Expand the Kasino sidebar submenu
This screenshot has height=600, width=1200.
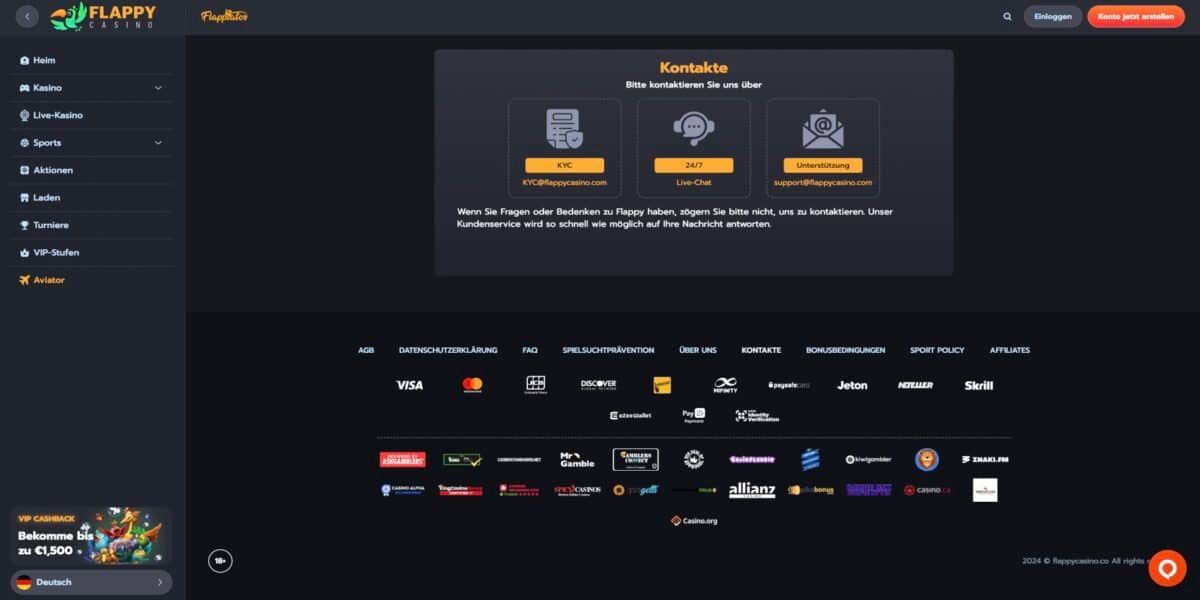[158, 88]
